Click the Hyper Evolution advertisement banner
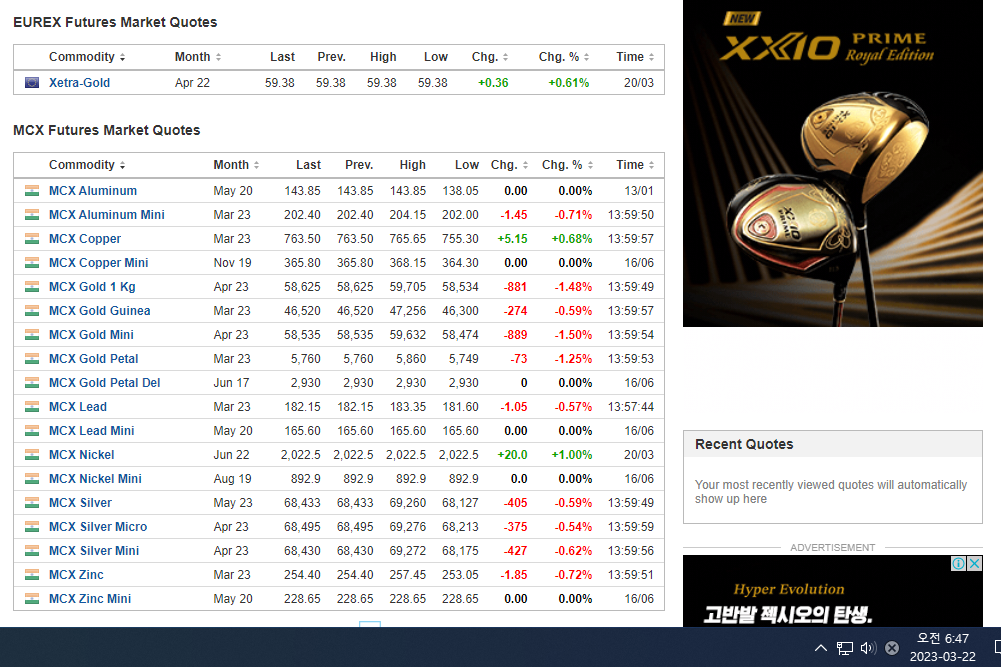The image size is (1001, 667). [832, 591]
